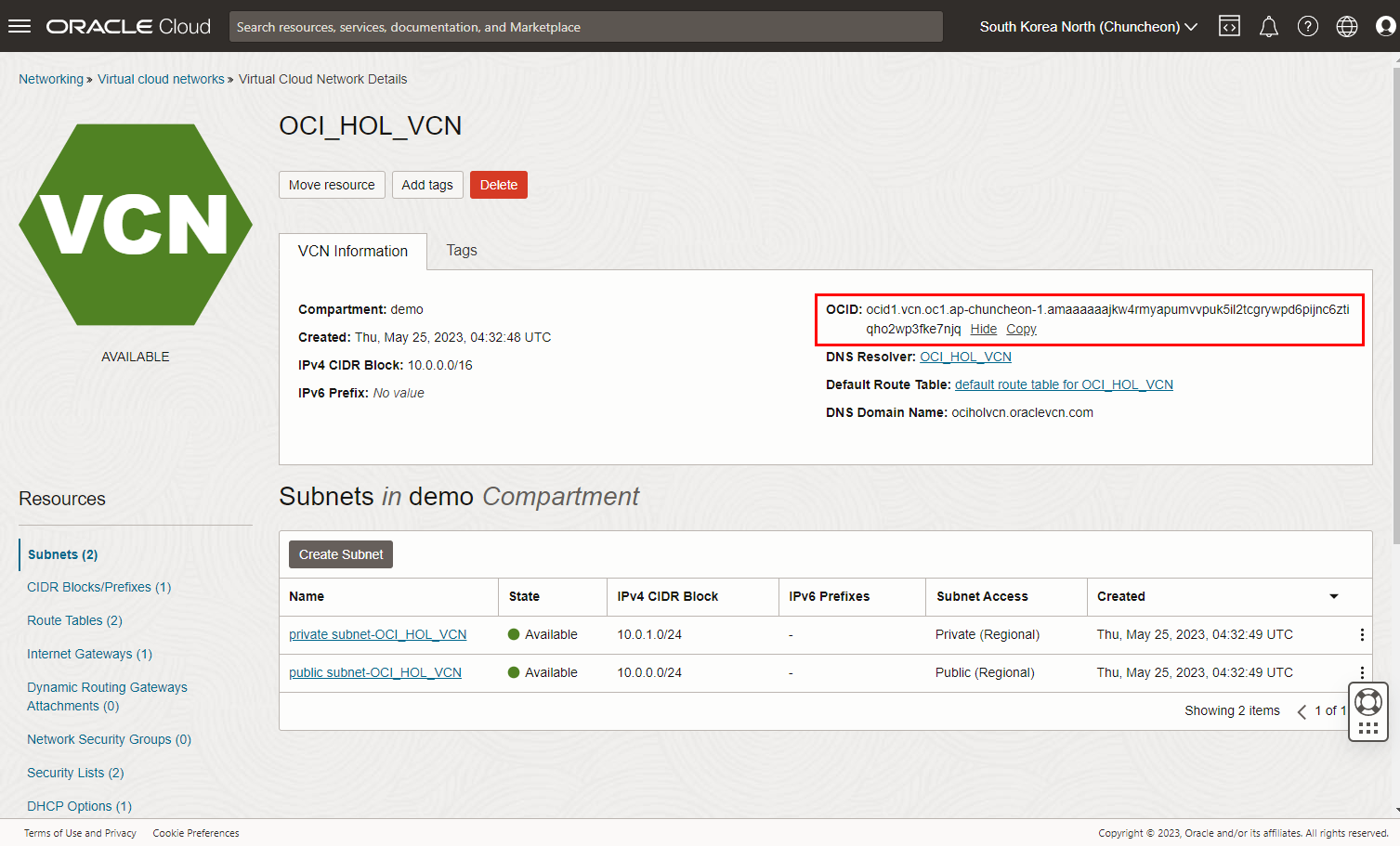Click the VCN hexagon logo image
Image resolution: width=1400 pixels, height=846 pixels.
[x=136, y=225]
